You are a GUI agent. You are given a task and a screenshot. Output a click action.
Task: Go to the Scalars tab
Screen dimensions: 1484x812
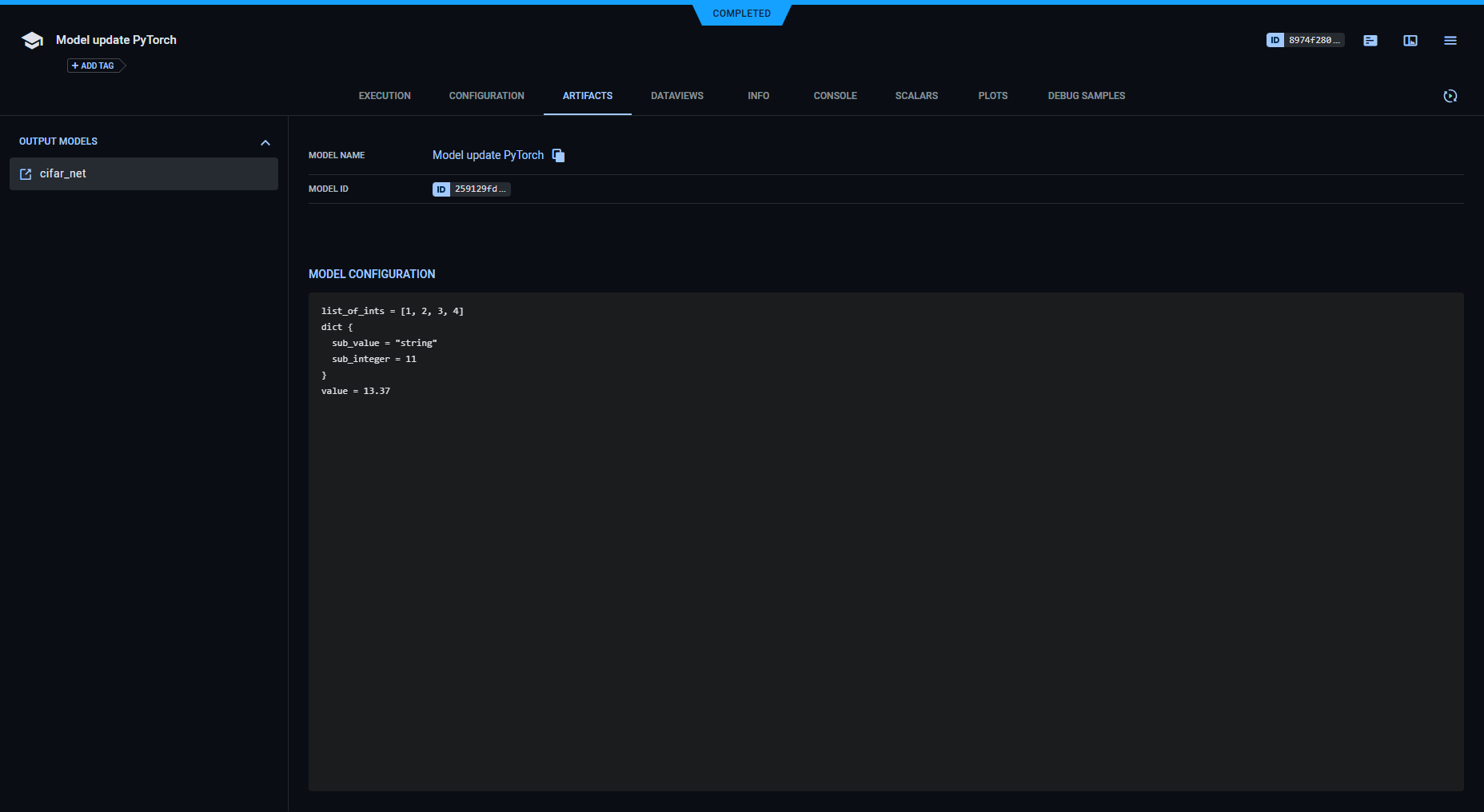(916, 96)
